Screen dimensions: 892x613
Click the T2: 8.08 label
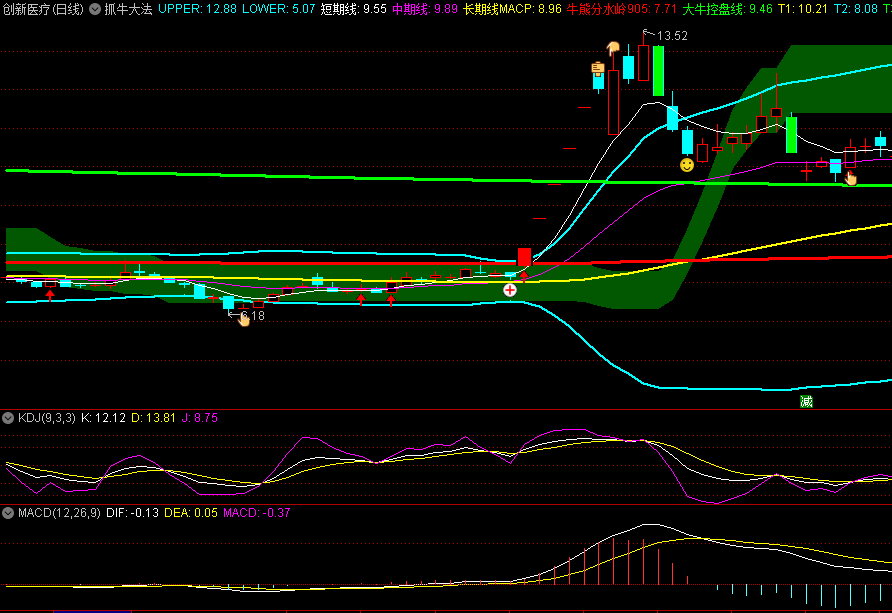click(x=856, y=9)
